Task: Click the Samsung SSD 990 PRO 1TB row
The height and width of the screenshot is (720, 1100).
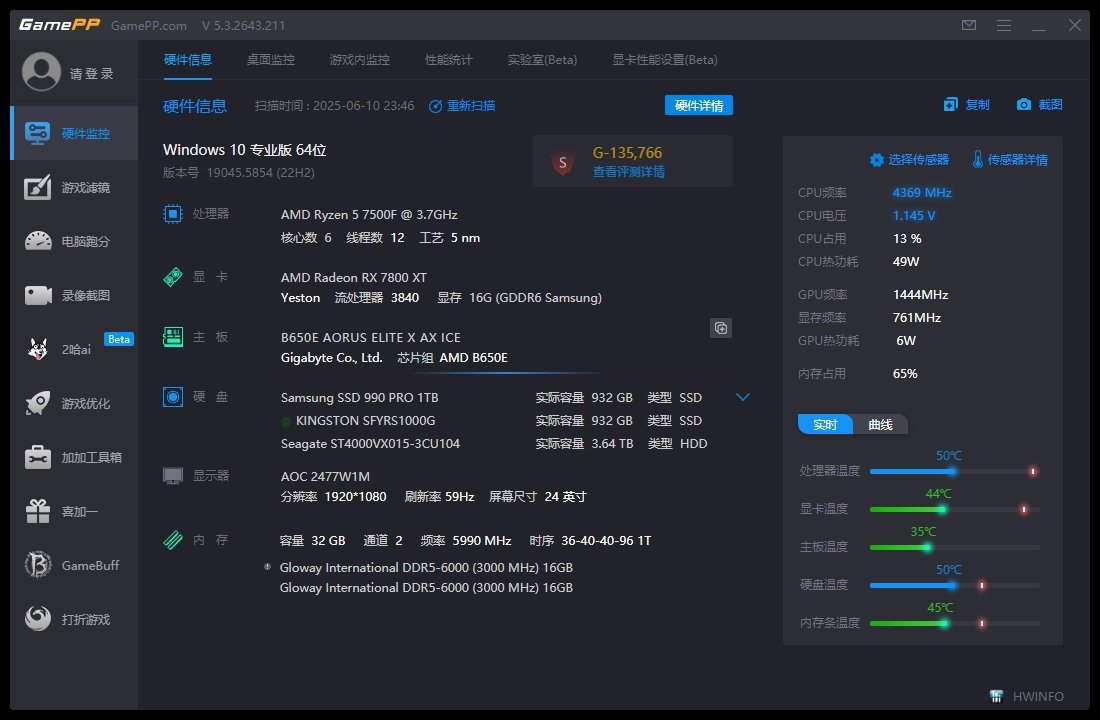Action: click(x=494, y=397)
